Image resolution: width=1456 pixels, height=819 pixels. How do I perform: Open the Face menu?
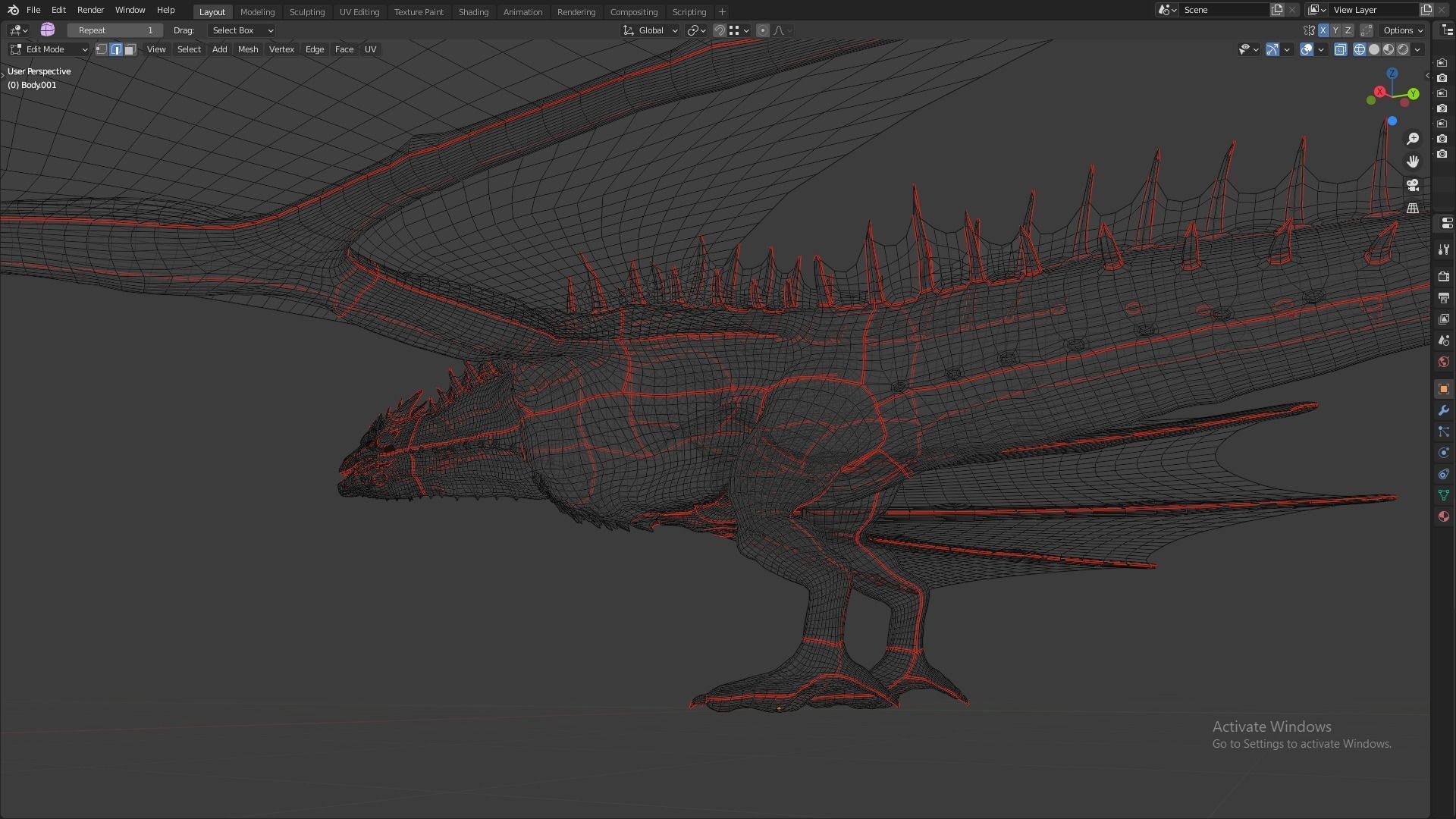point(344,49)
